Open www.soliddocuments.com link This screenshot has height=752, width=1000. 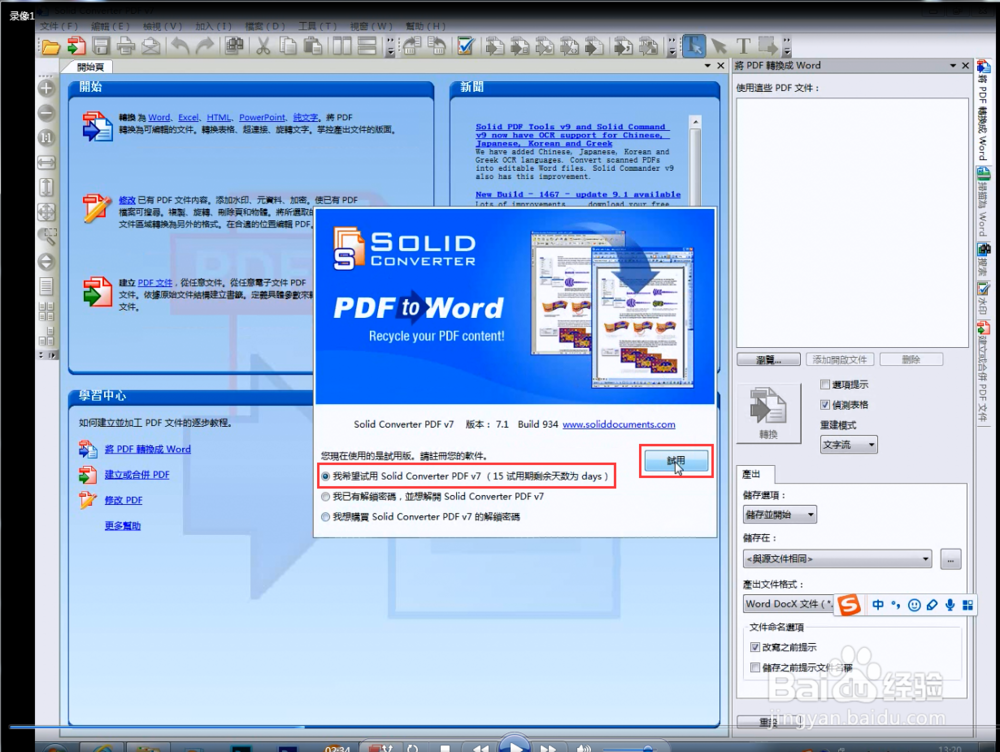(x=619, y=425)
